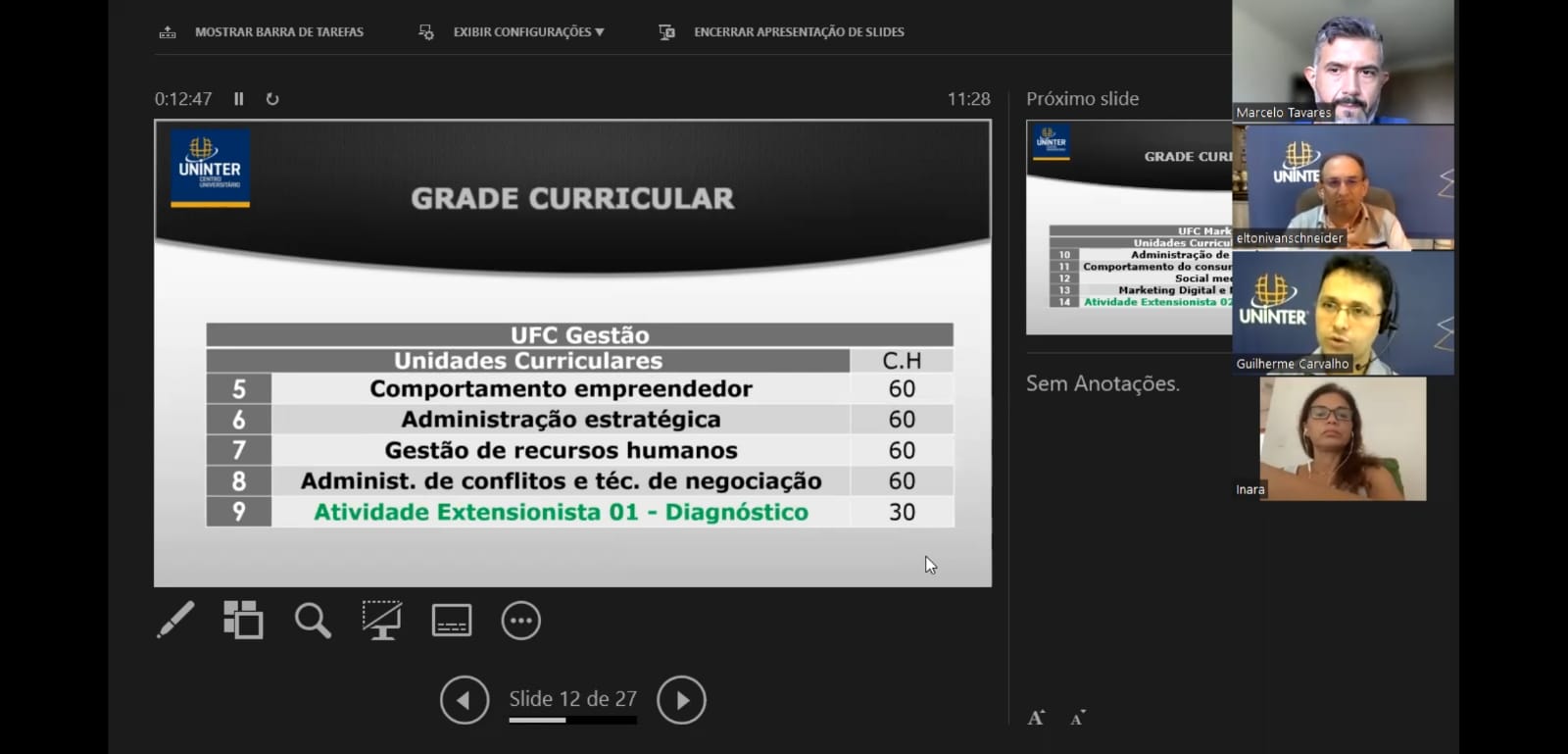Screen dimensions: 1568x754
Task: Increase notes text size
Action: coord(1036,718)
